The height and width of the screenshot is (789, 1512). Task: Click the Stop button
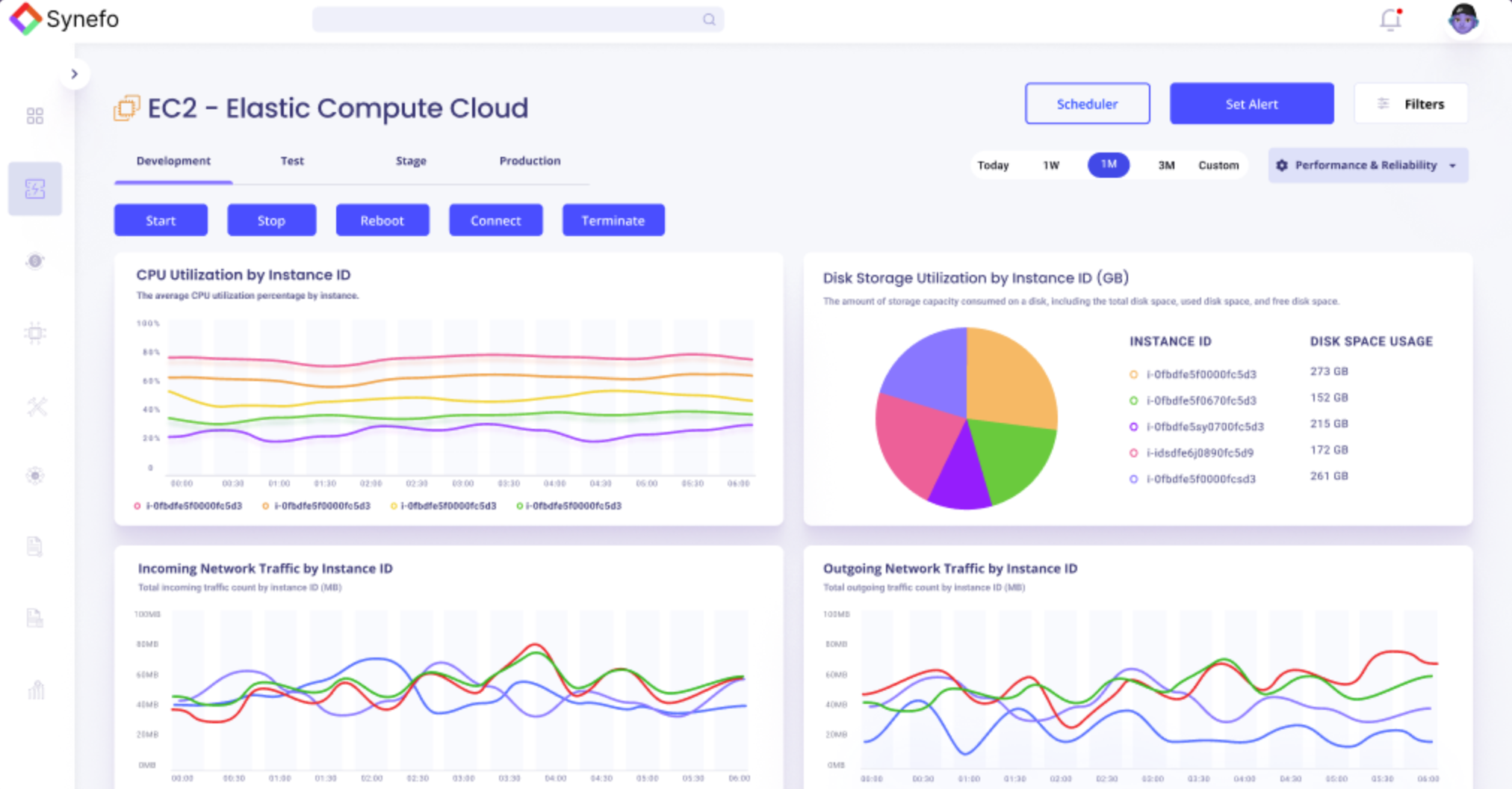(271, 220)
